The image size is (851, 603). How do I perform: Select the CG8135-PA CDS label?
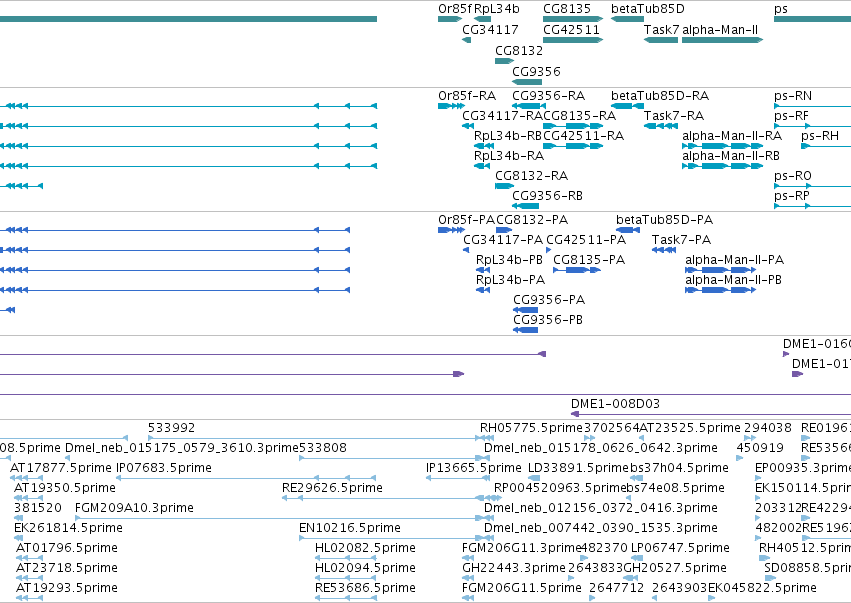pyautogui.click(x=589, y=260)
